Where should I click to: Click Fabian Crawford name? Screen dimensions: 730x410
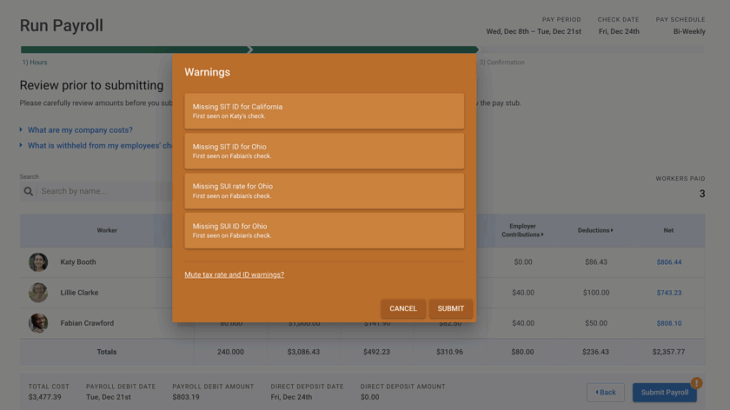87,323
